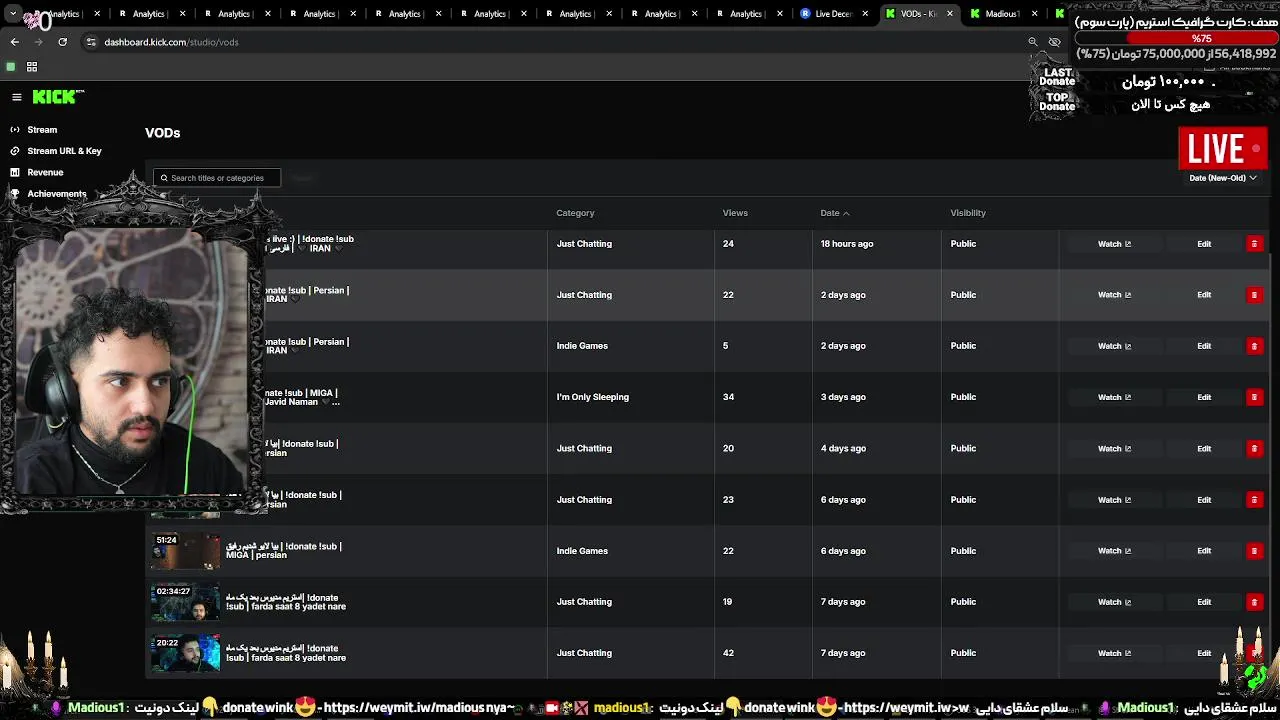
Task: Open the 51:24 VOD thumbnail
Action: tap(185, 551)
